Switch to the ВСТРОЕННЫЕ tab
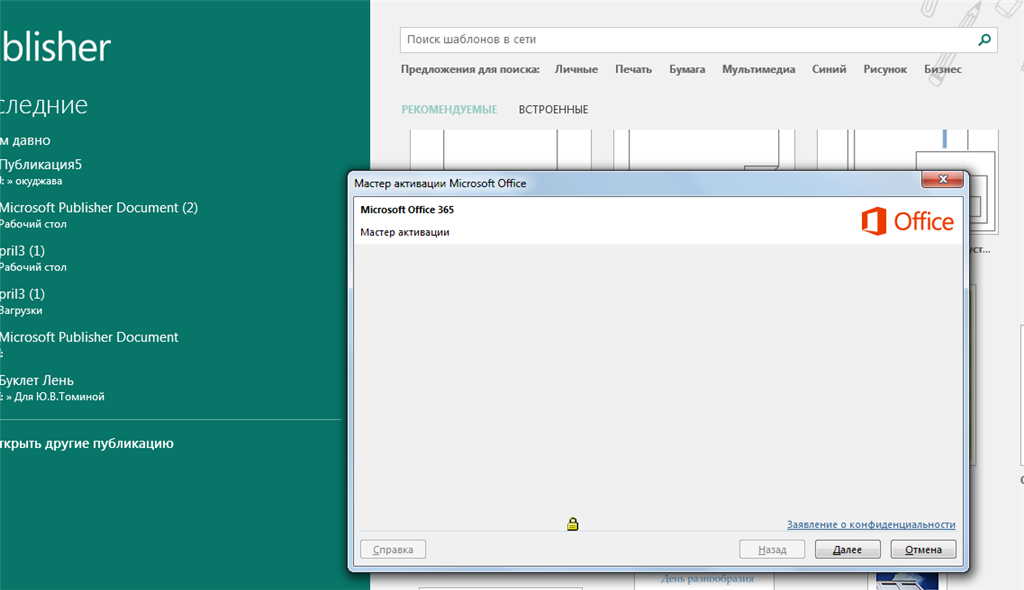Screen dimensions: 1024x590 point(553,110)
